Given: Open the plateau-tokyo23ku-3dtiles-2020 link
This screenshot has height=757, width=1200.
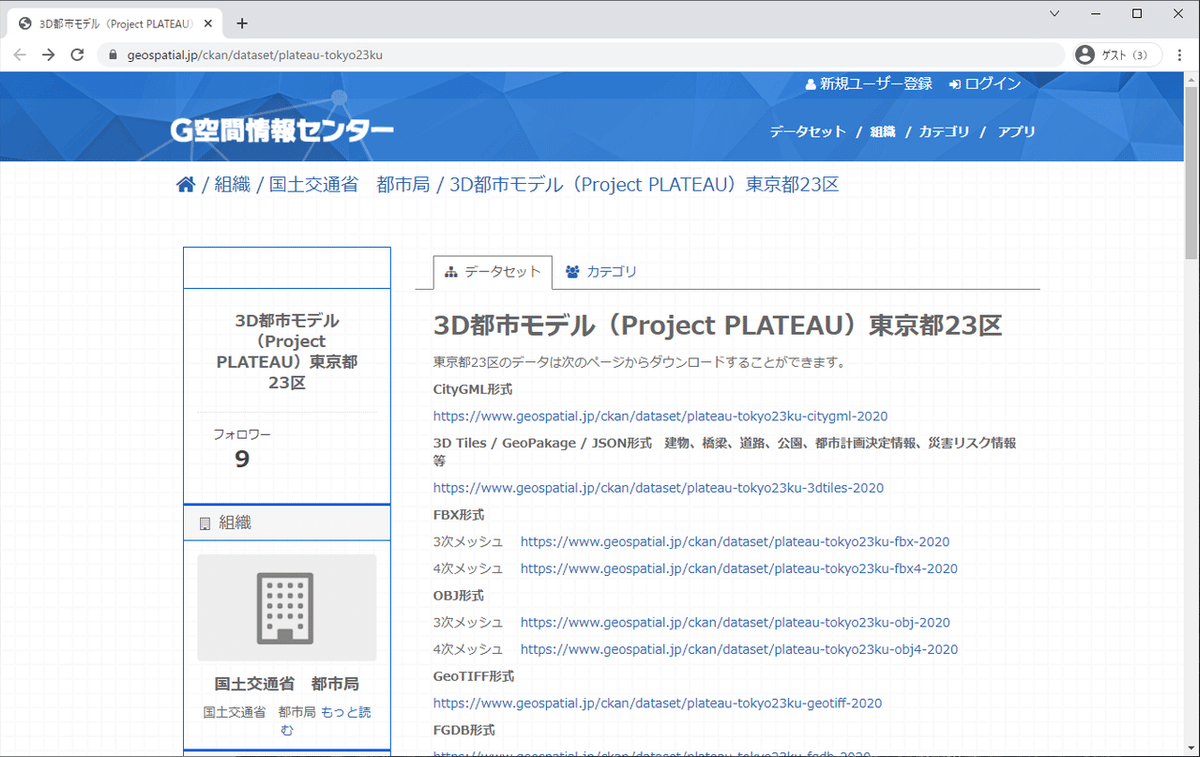Looking at the screenshot, I should (658, 488).
